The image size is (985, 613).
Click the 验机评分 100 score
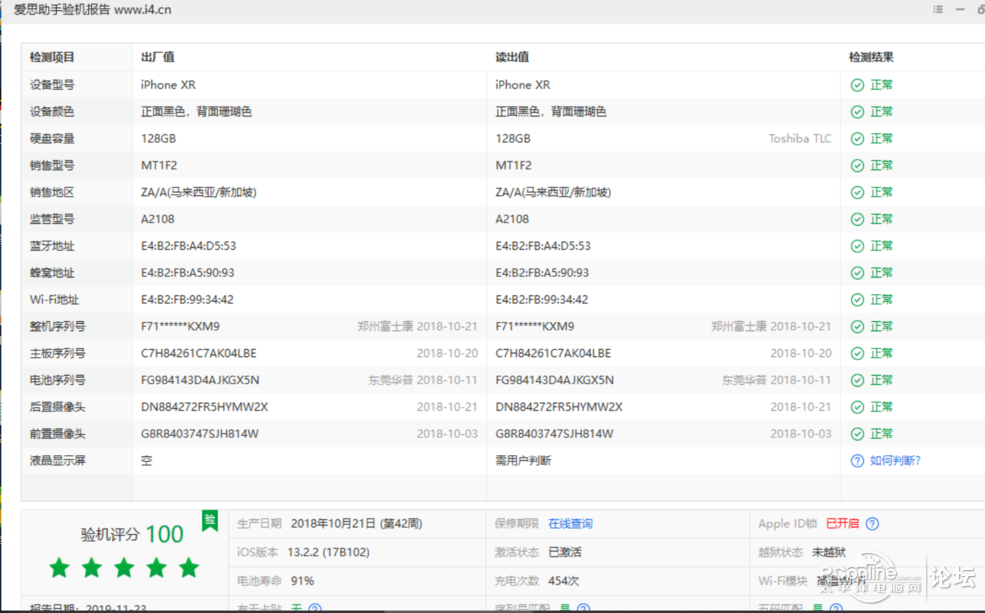click(132, 534)
